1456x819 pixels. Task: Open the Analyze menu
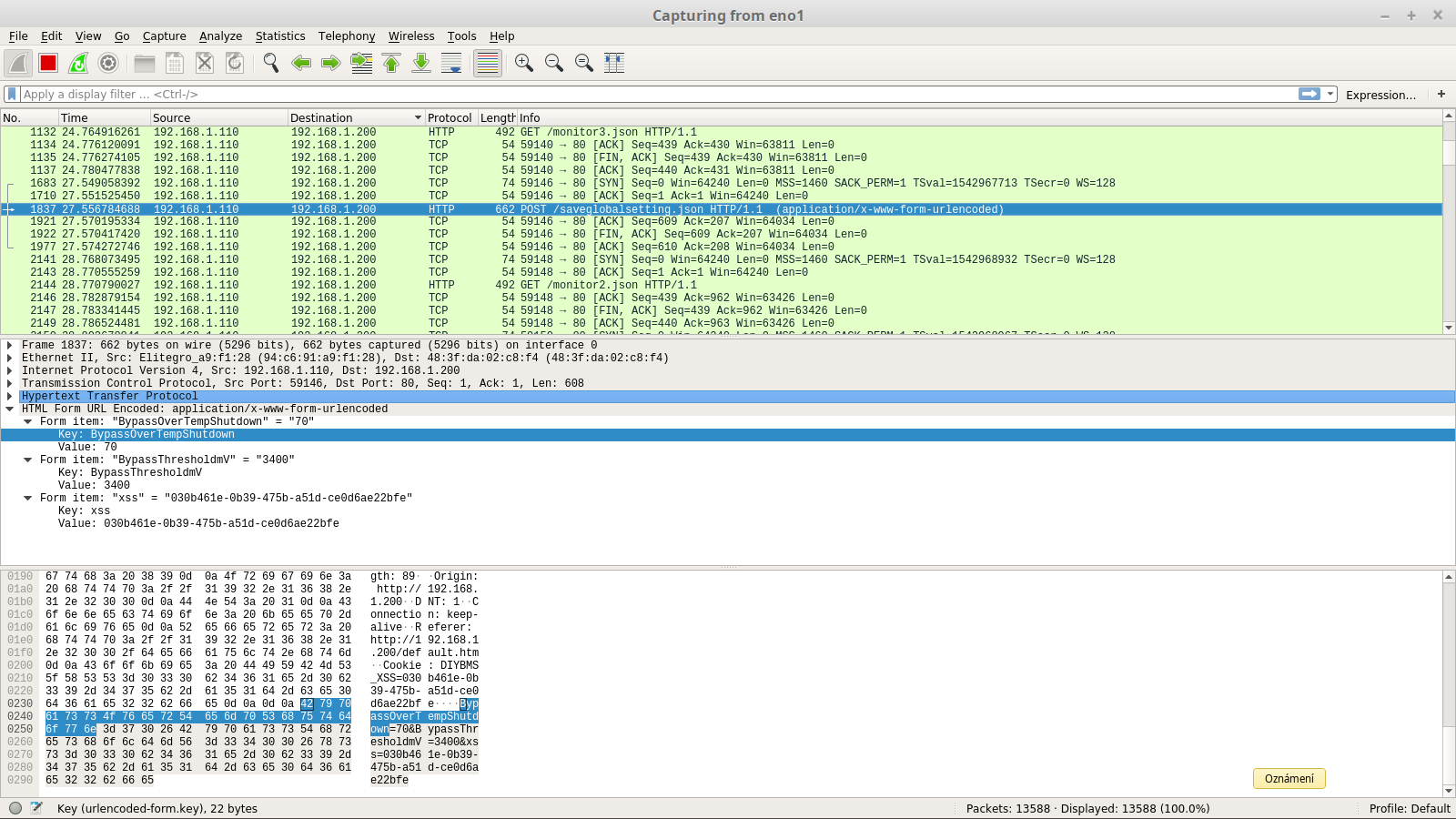coord(220,35)
